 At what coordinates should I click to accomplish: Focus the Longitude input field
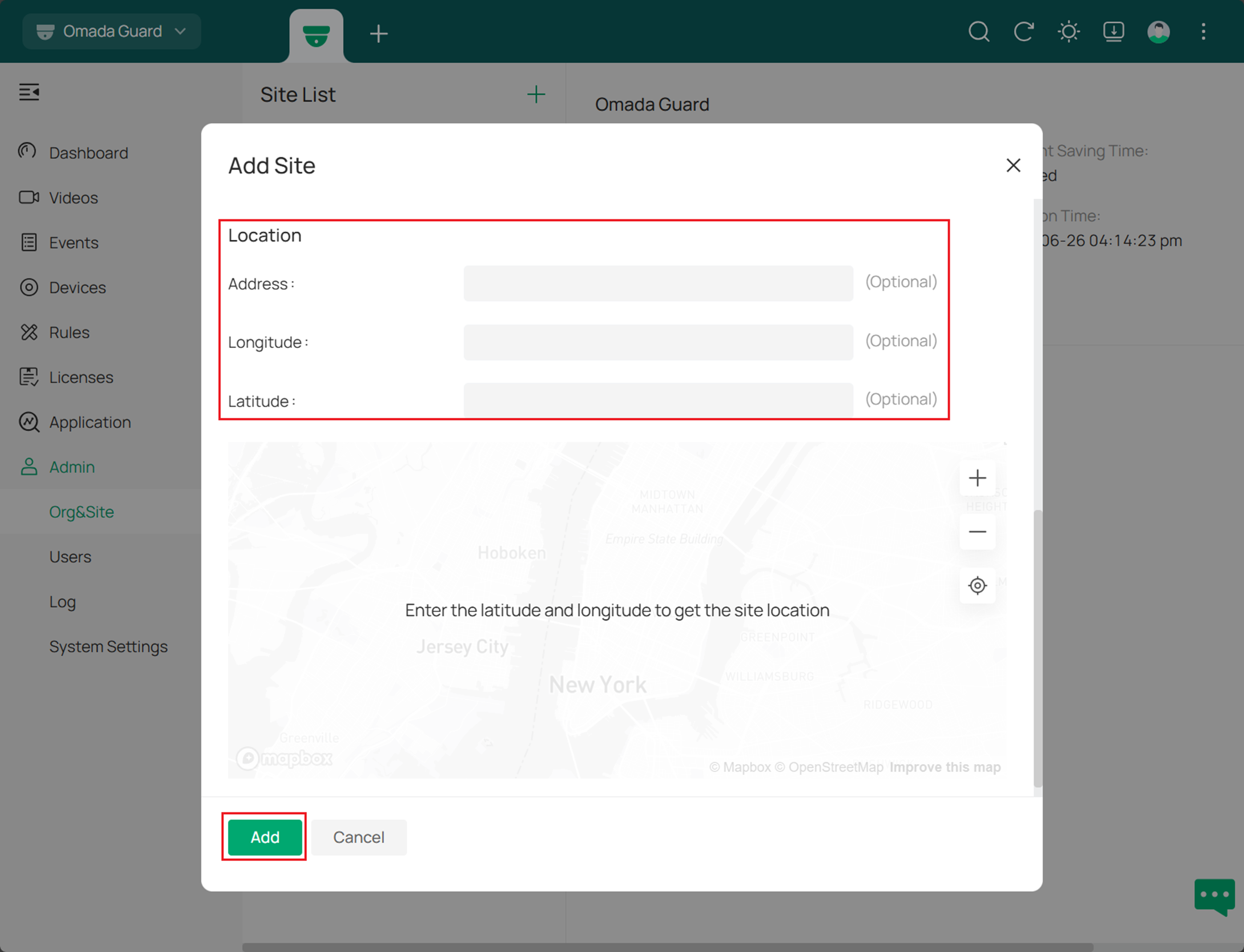[x=658, y=342]
